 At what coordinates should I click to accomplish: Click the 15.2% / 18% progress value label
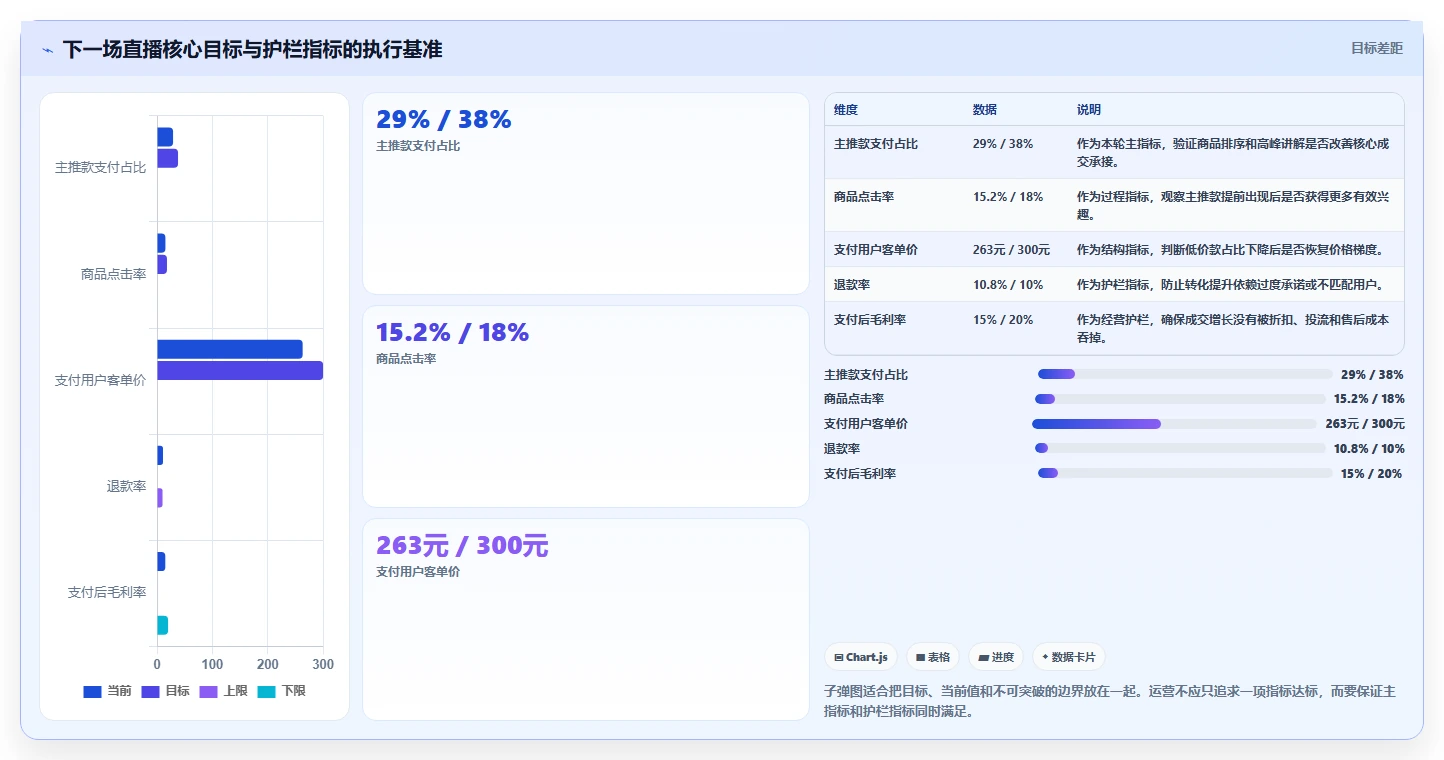point(1368,399)
